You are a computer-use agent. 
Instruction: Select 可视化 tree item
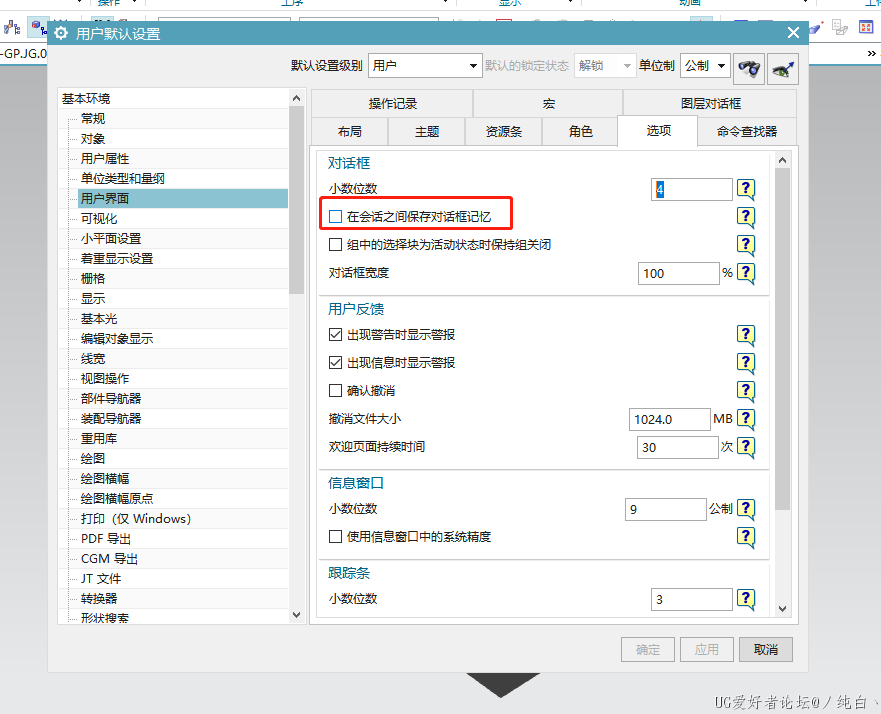click(99, 219)
